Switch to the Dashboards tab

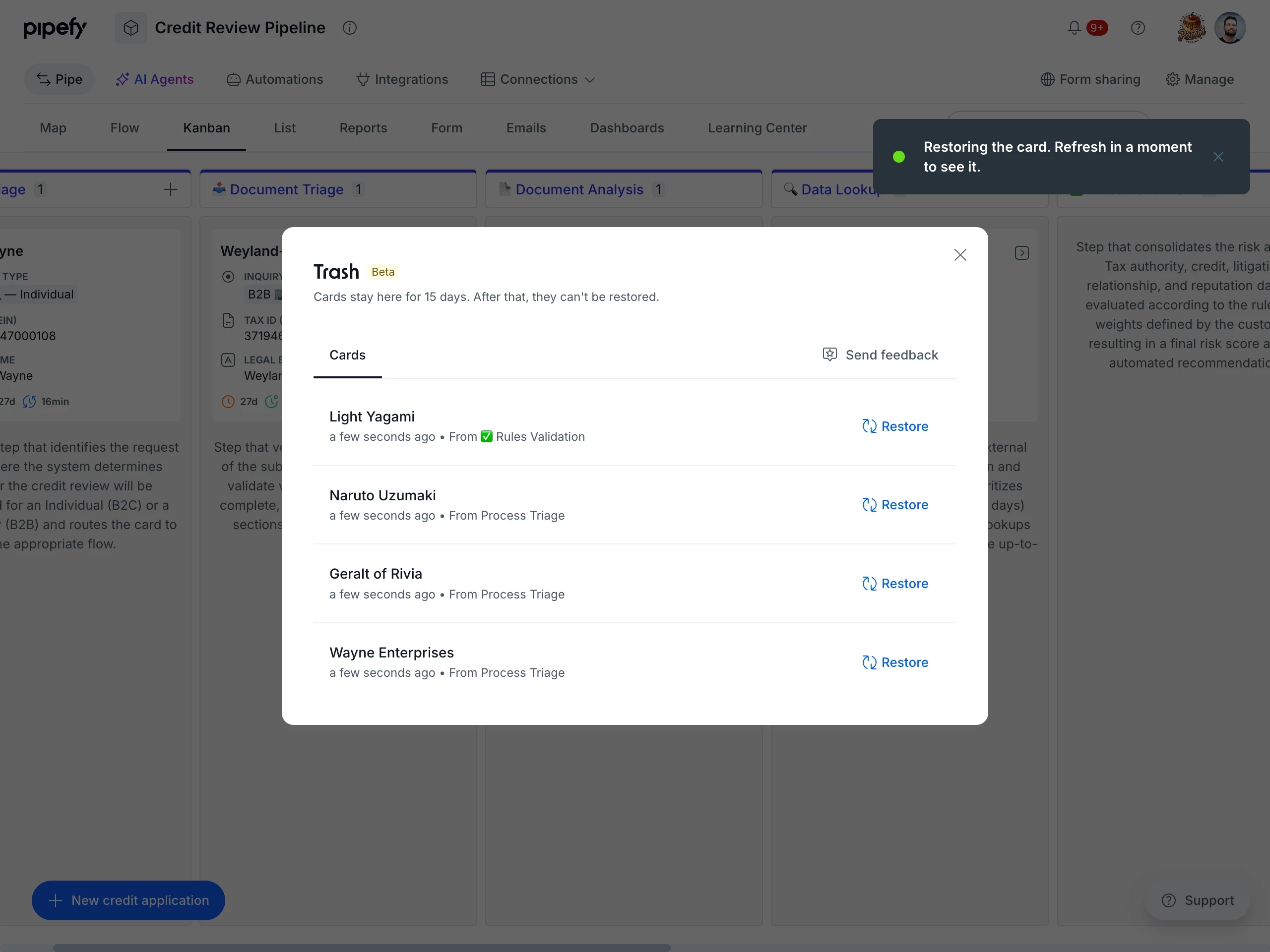[x=627, y=128]
